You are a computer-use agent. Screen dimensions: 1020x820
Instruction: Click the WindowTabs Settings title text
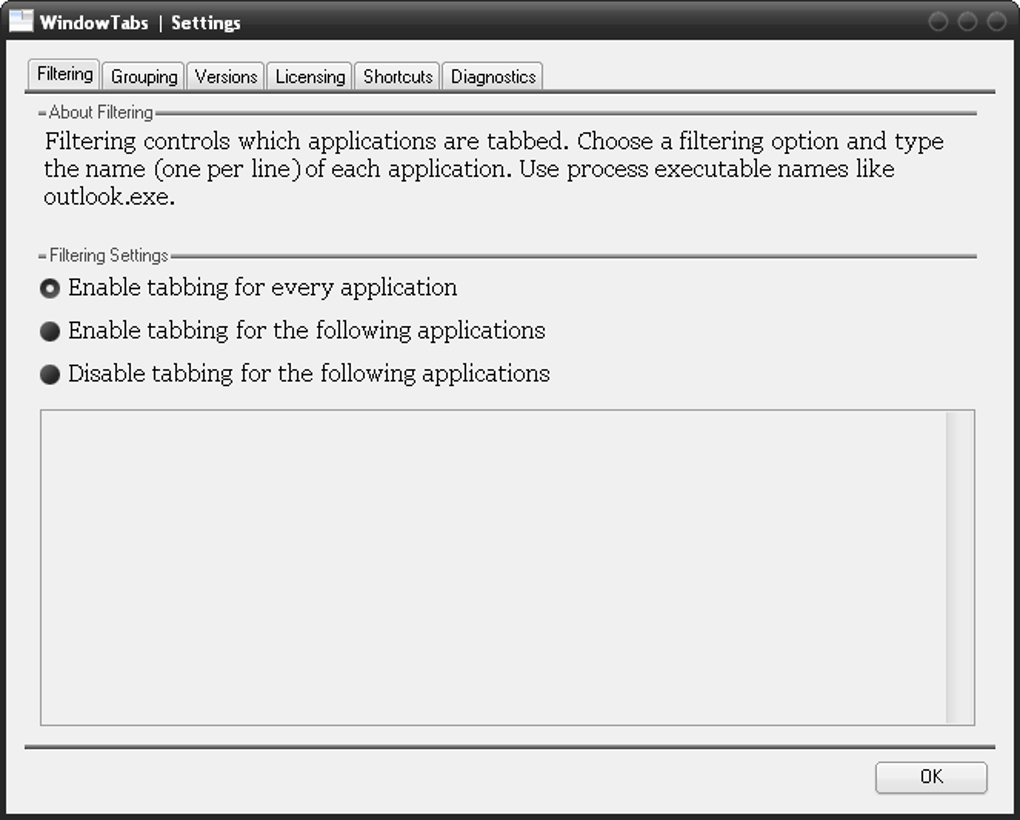tap(140, 22)
